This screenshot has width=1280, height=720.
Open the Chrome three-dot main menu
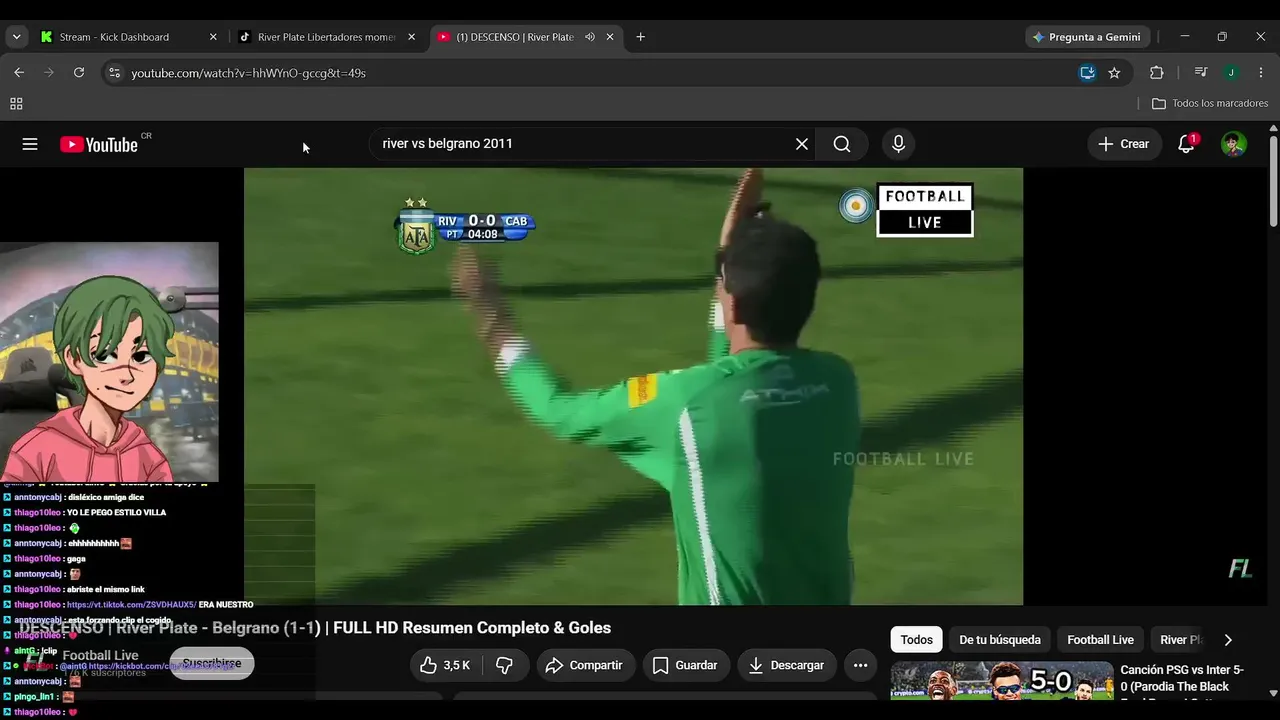(x=1260, y=73)
